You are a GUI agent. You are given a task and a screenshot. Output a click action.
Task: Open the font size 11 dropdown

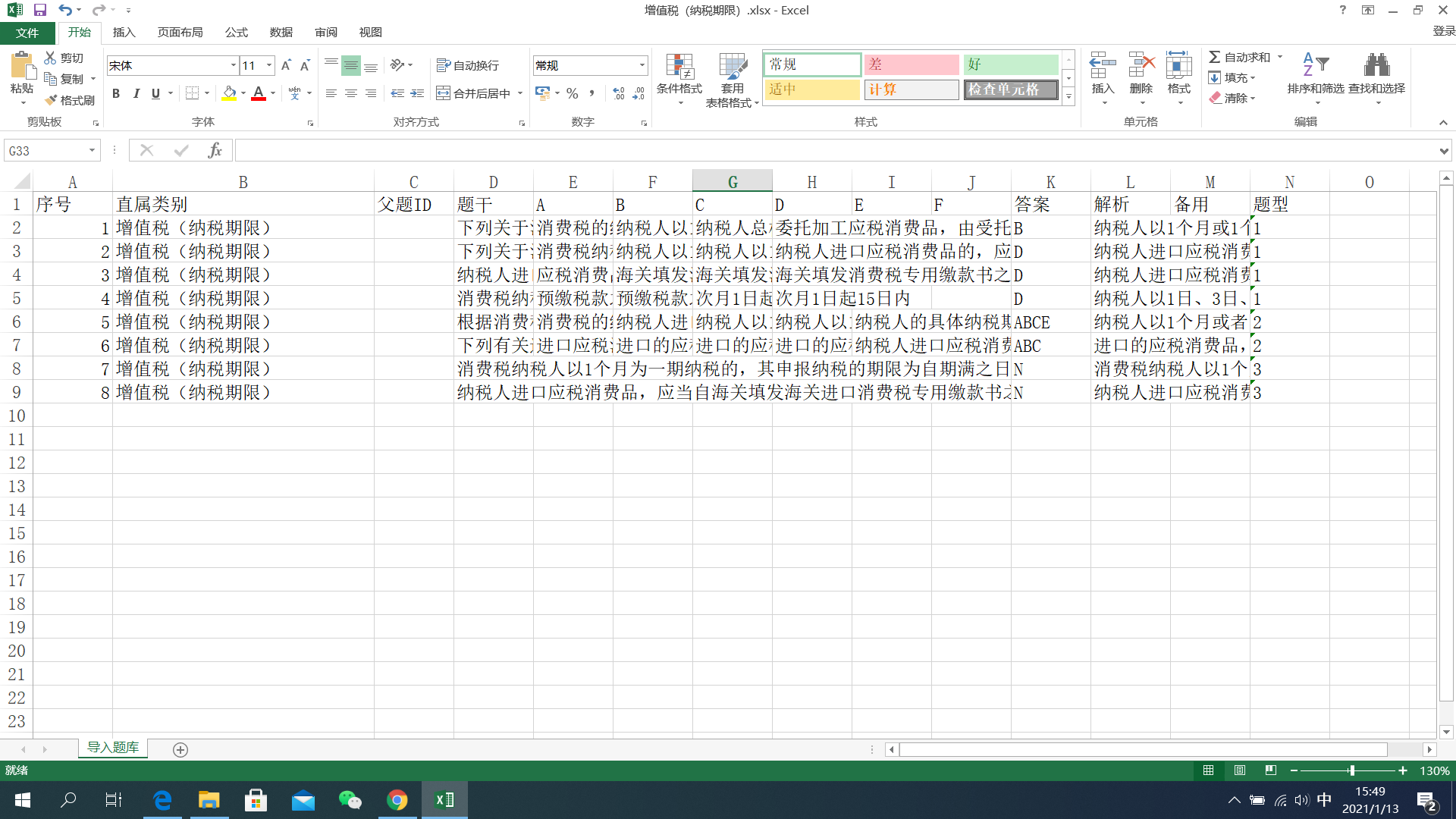point(269,65)
